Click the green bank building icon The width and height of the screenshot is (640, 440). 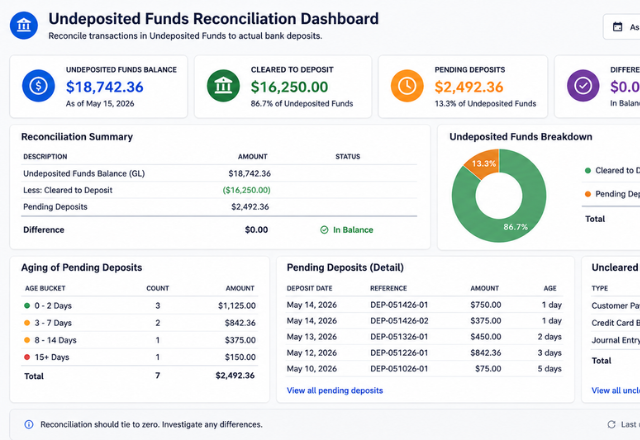tap(223, 86)
